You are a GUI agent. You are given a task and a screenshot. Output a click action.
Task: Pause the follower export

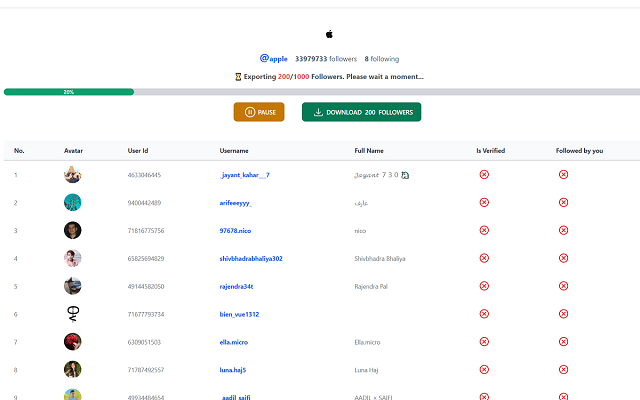(x=259, y=112)
